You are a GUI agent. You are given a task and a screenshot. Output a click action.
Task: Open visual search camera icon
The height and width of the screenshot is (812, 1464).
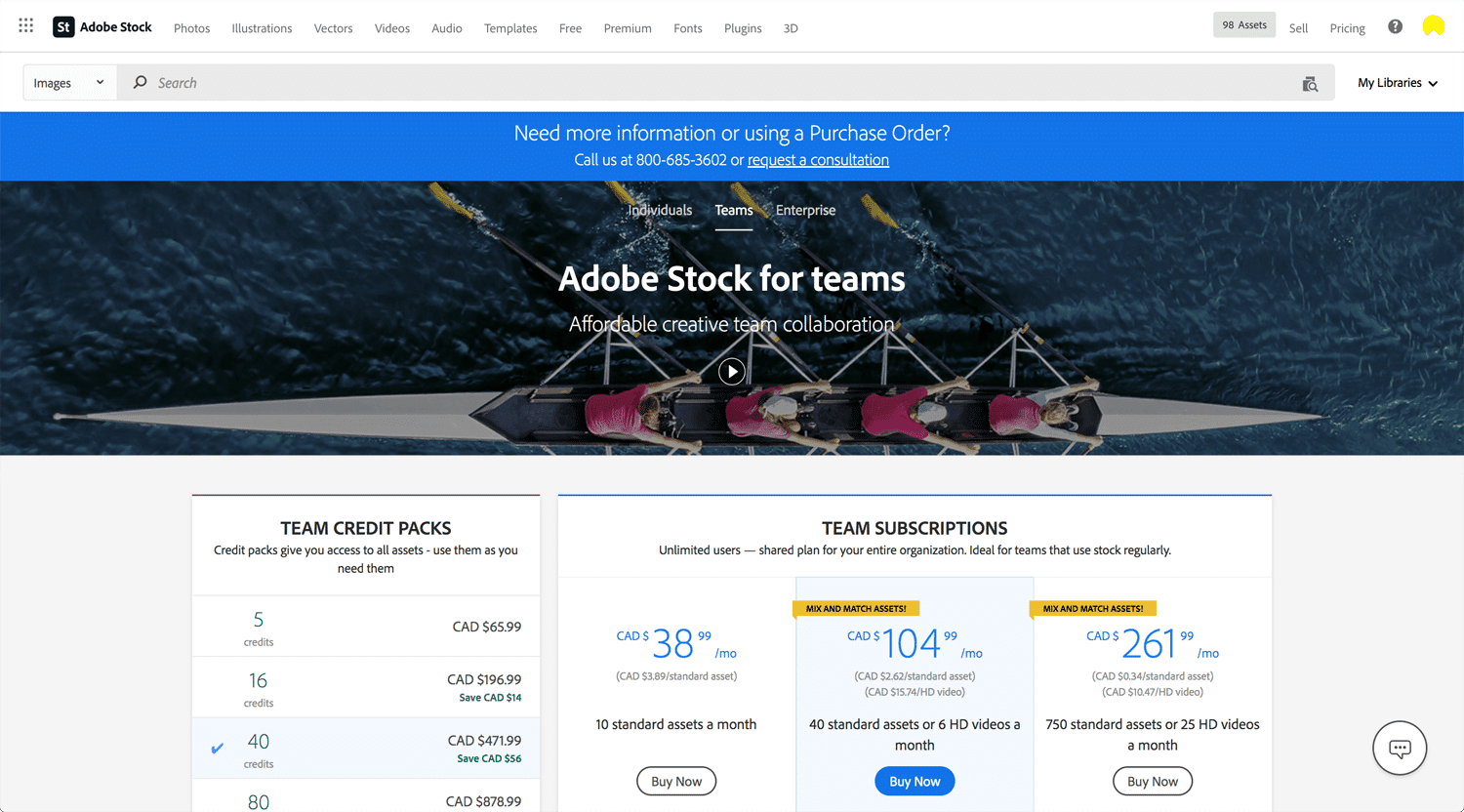click(1310, 84)
